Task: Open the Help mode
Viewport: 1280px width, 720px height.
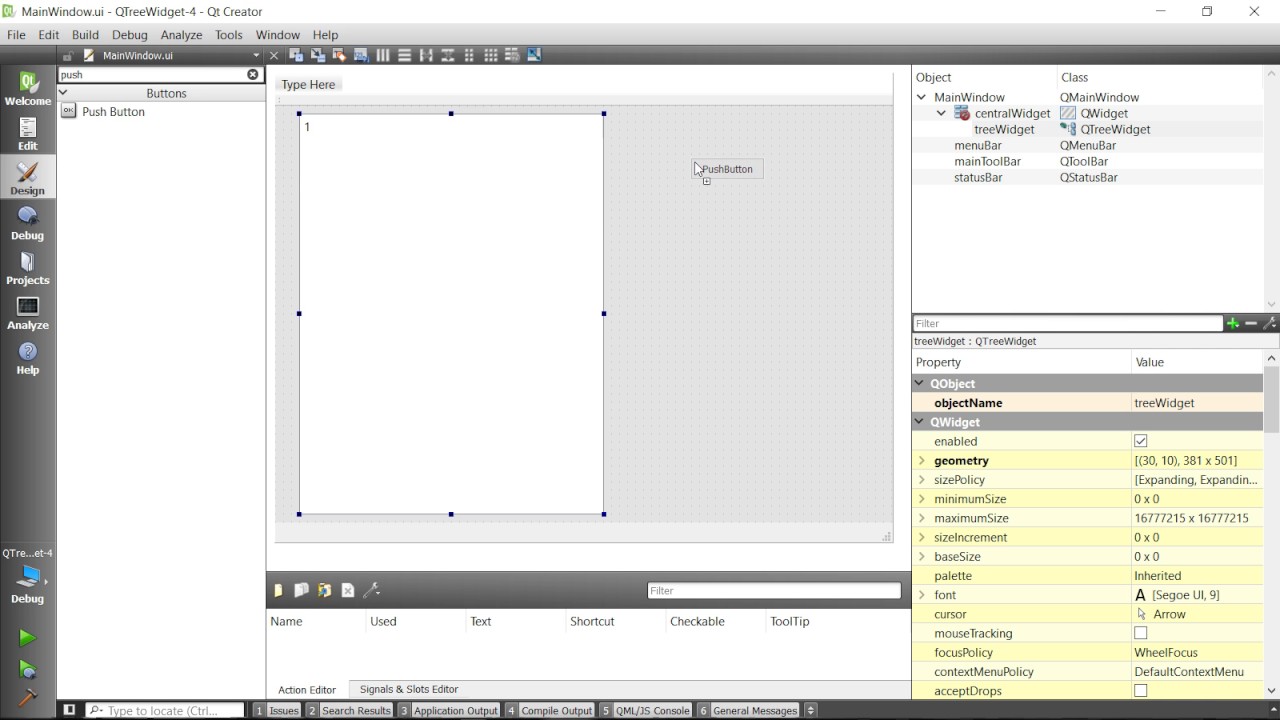Action: click(x=28, y=358)
